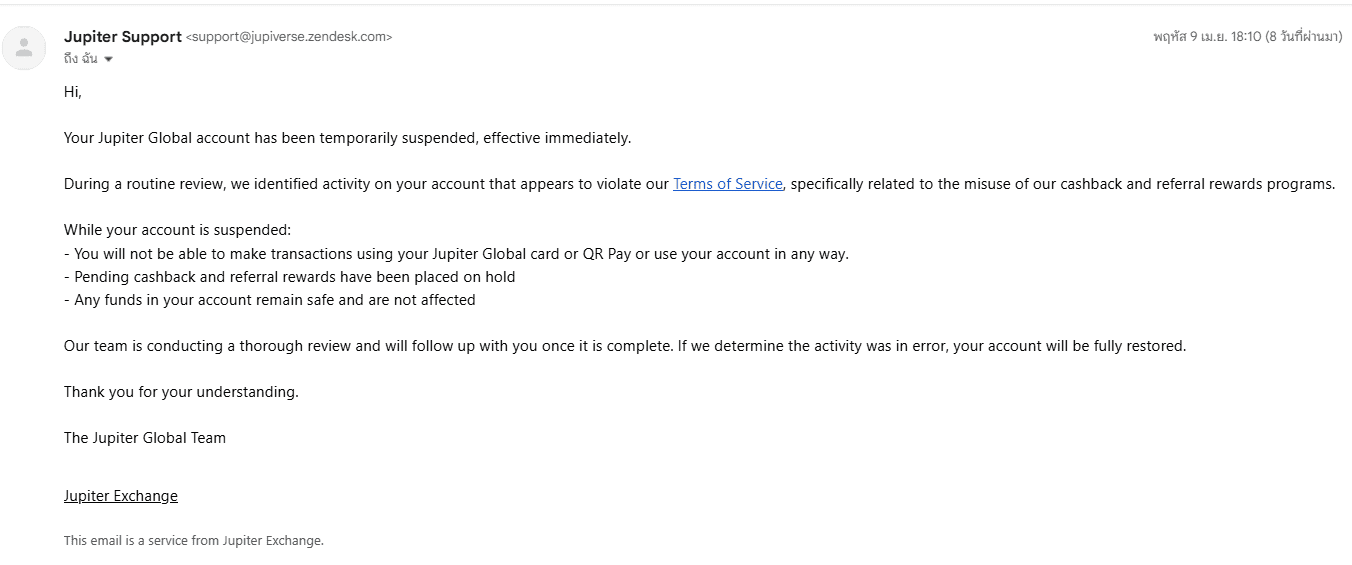Screen dimensions: 1352x565
Task: Click the sender's profile avatar icon
Action: 24,48
